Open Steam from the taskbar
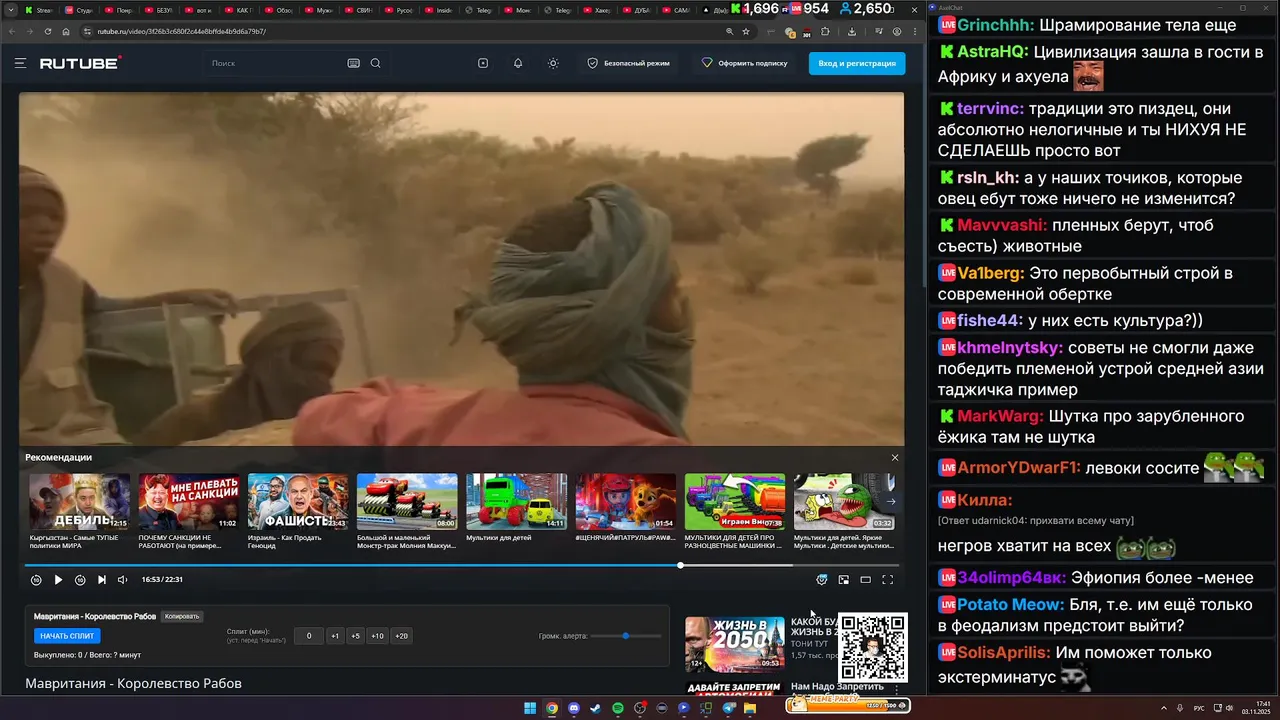1280x720 pixels. coord(596,708)
